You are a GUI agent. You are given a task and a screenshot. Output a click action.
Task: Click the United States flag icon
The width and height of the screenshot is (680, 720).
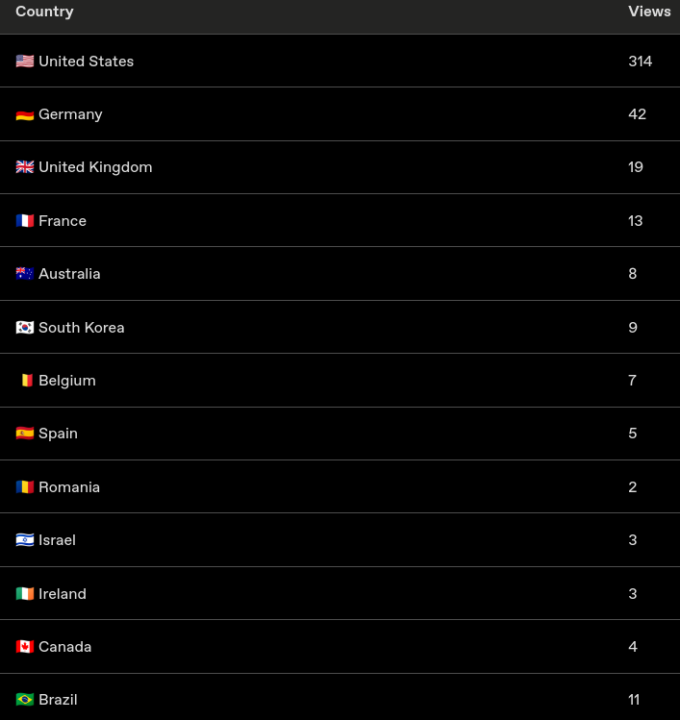pyautogui.click(x=25, y=61)
